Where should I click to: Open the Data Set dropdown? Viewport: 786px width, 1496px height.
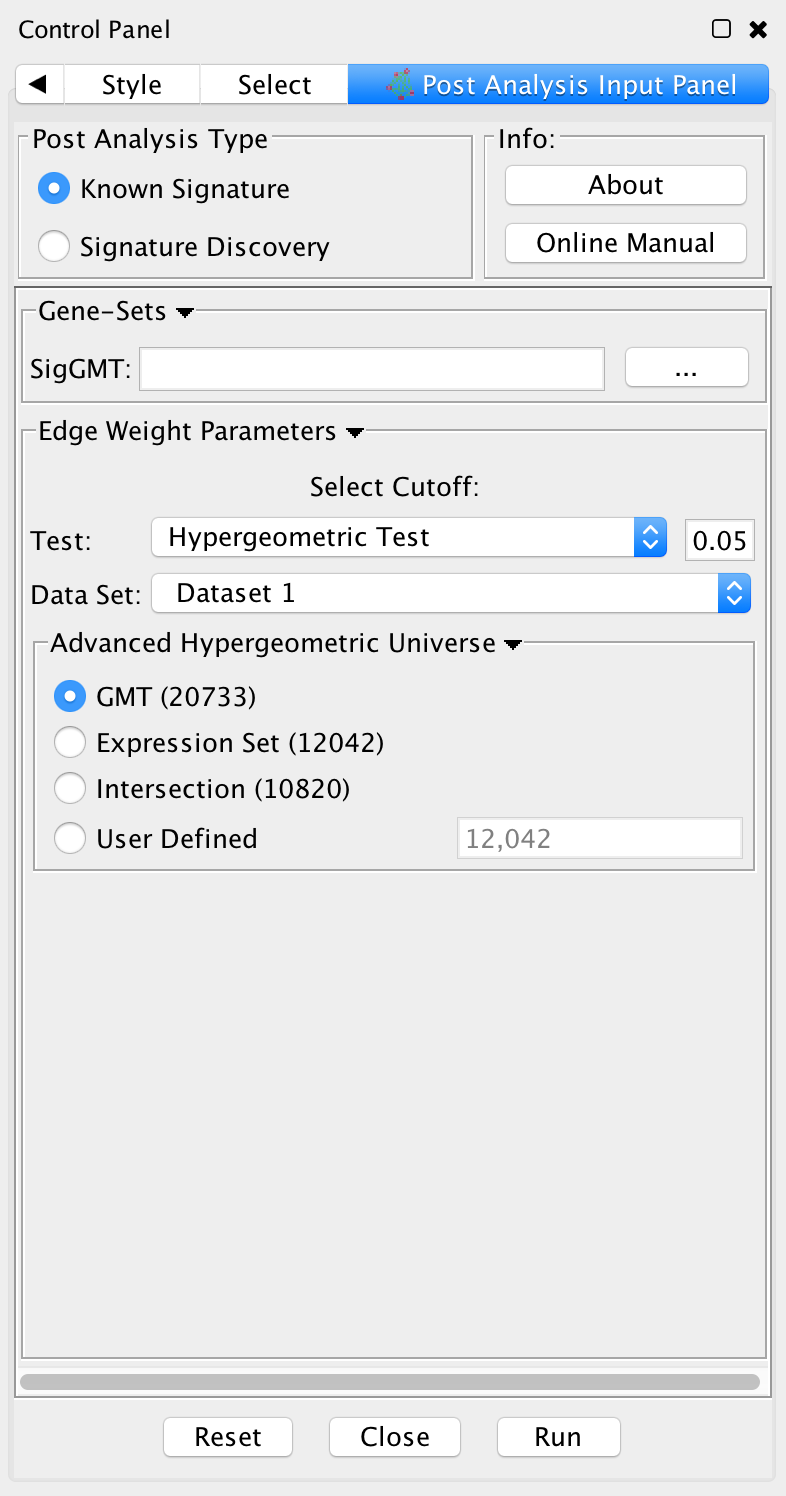451,594
